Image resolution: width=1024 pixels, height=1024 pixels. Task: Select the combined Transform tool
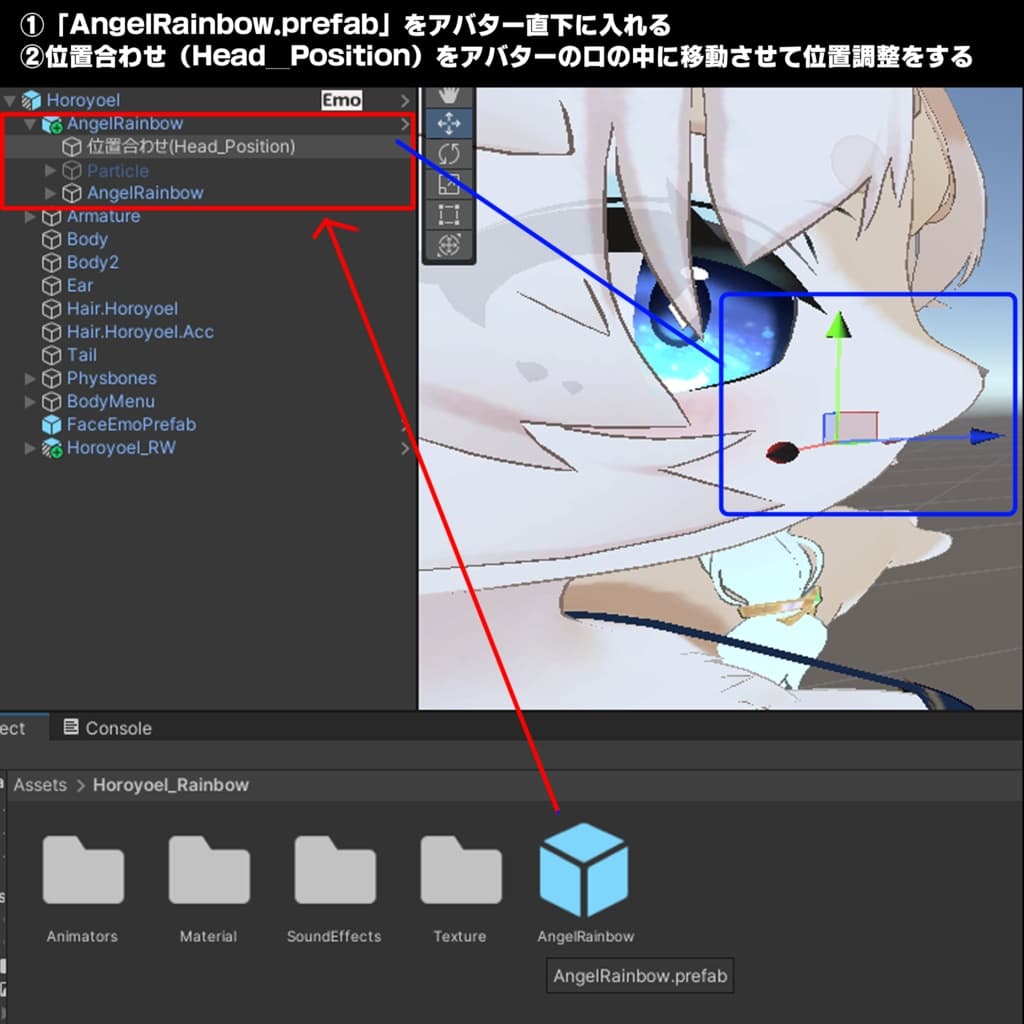point(449,245)
